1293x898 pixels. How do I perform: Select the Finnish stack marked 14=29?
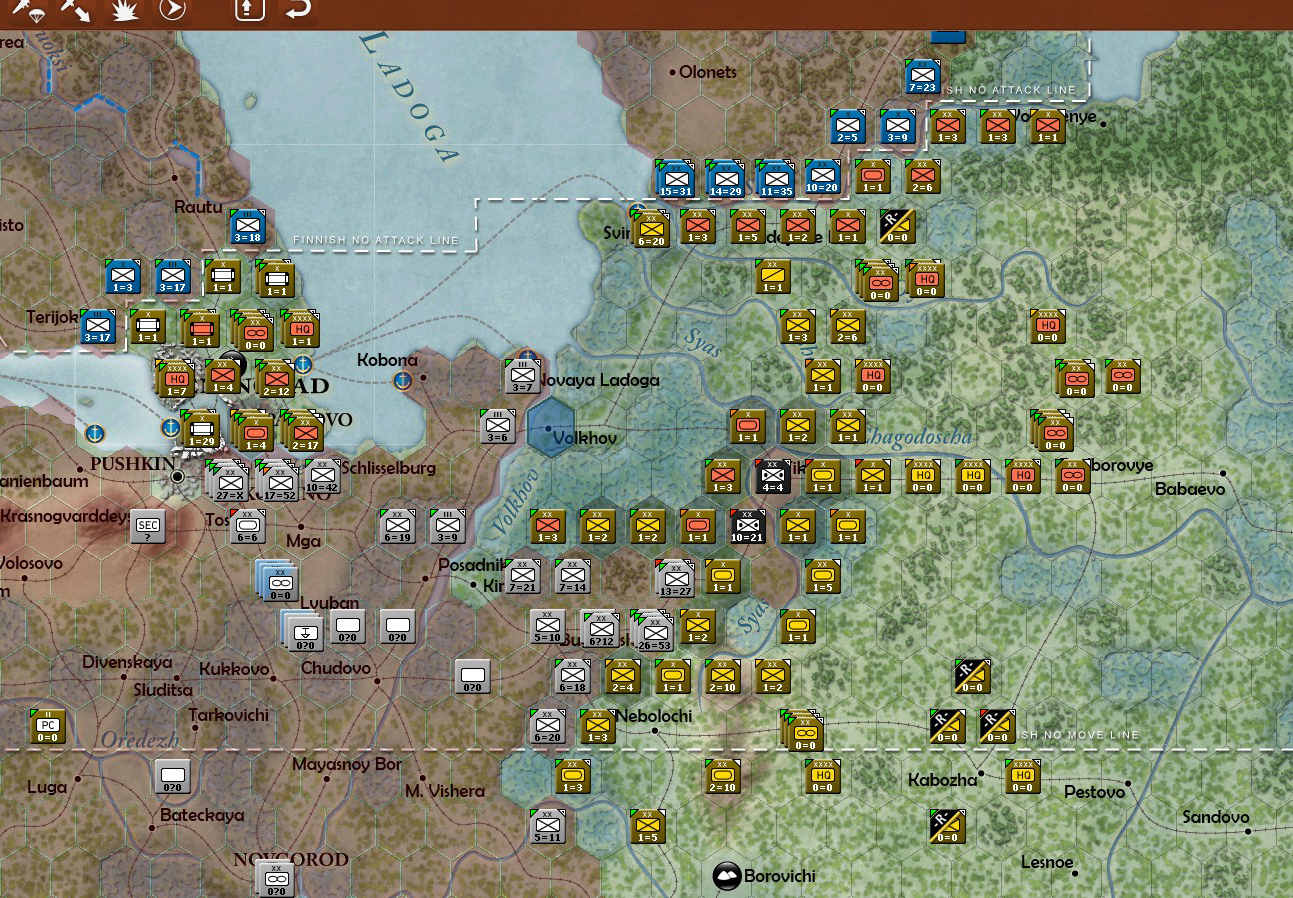(725, 179)
